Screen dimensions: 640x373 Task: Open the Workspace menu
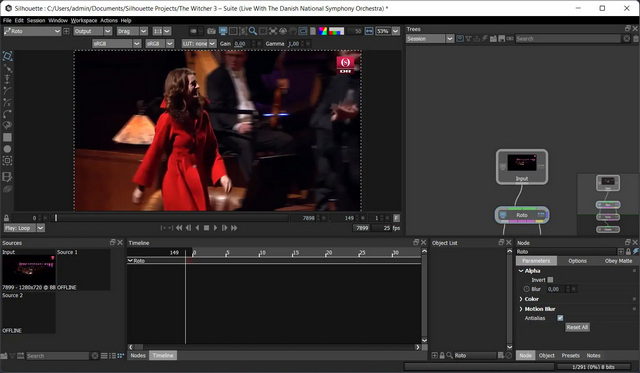click(x=84, y=20)
